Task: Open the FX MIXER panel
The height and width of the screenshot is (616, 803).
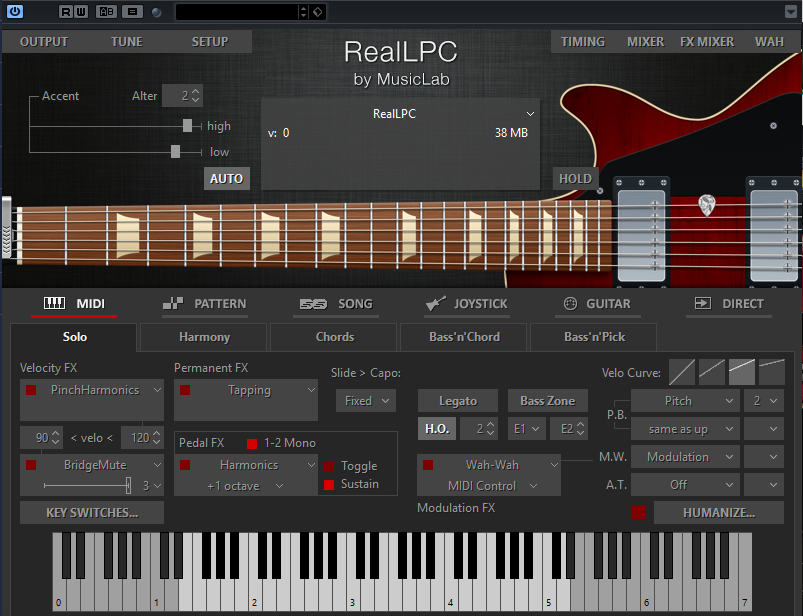Action: pos(707,42)
